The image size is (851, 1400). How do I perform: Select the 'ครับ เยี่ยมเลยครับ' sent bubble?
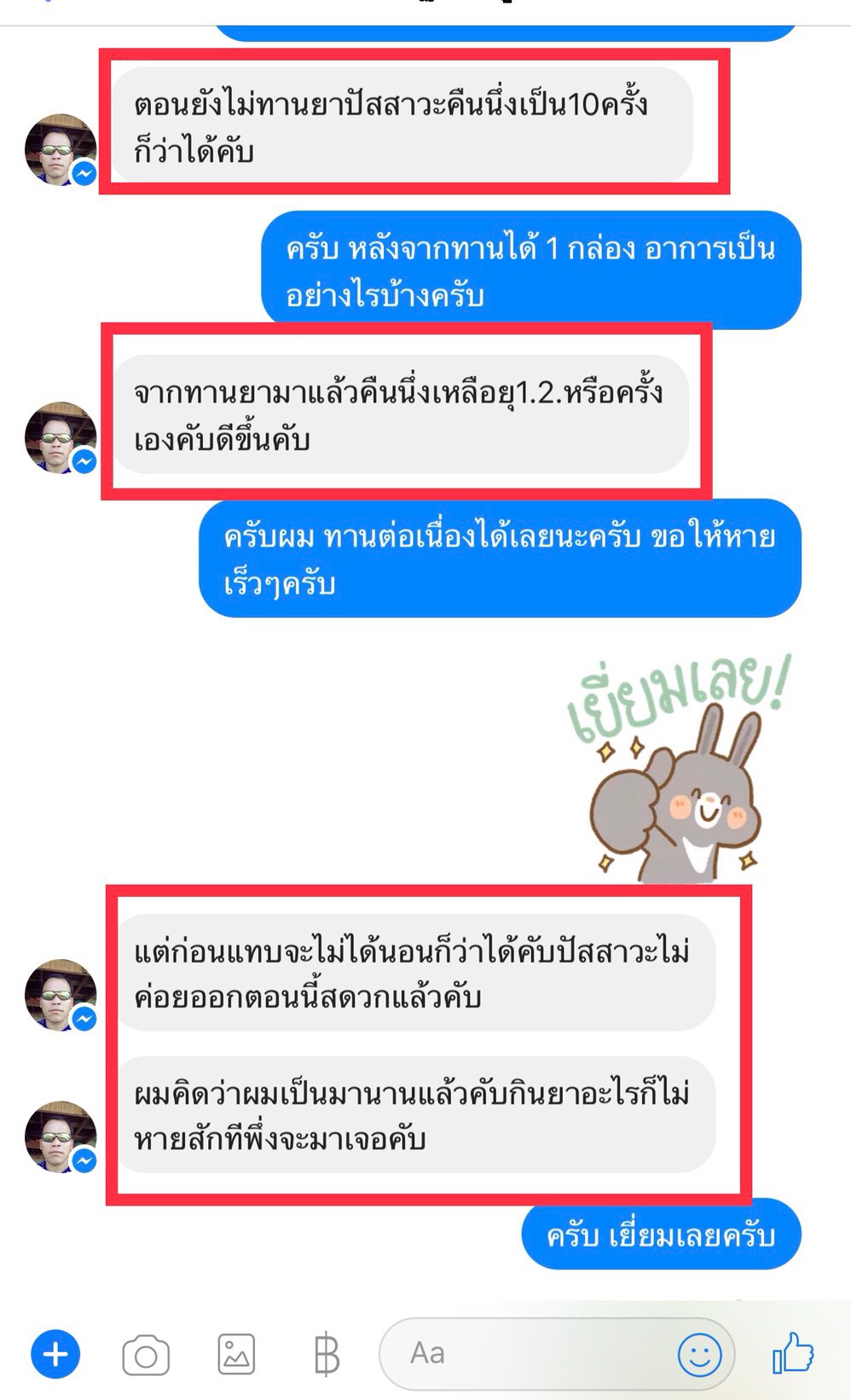point(662,1235)
